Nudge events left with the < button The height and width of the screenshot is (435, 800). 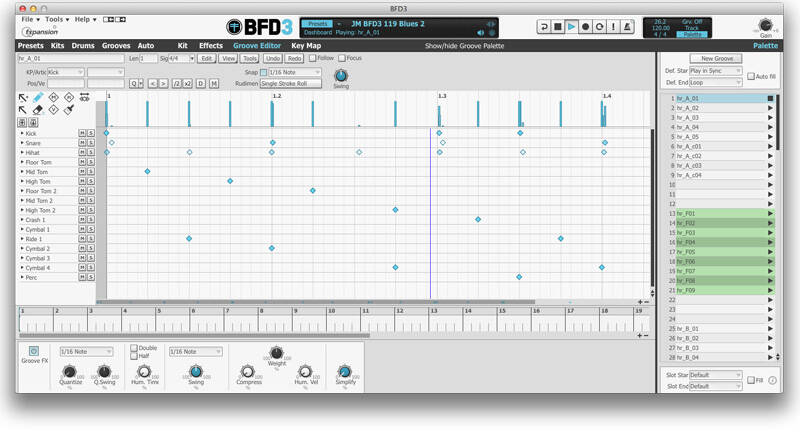point(153,83)
